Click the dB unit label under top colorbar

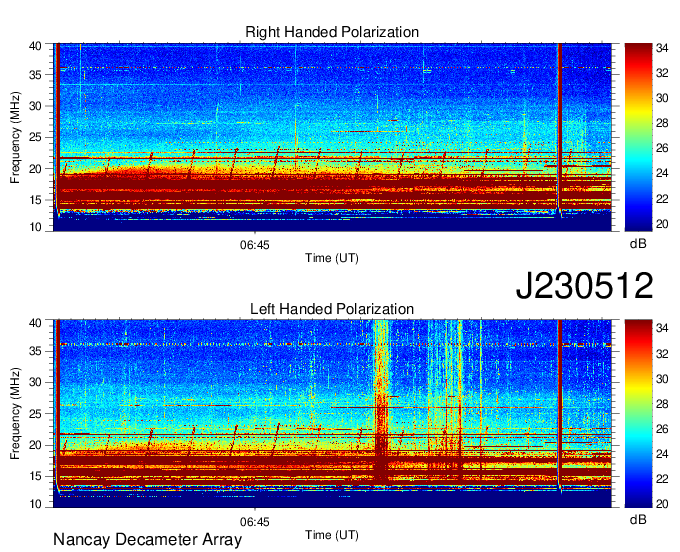638,244
